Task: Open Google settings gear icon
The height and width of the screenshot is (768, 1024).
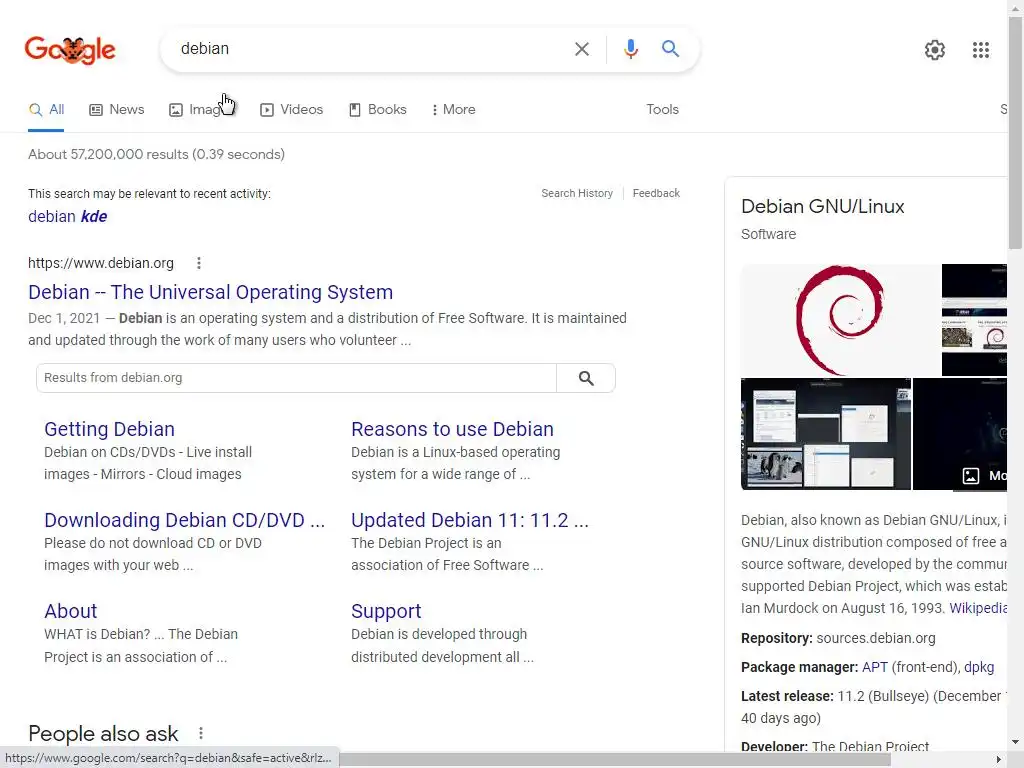Action: pyautogui.click(x=935, y=50)
